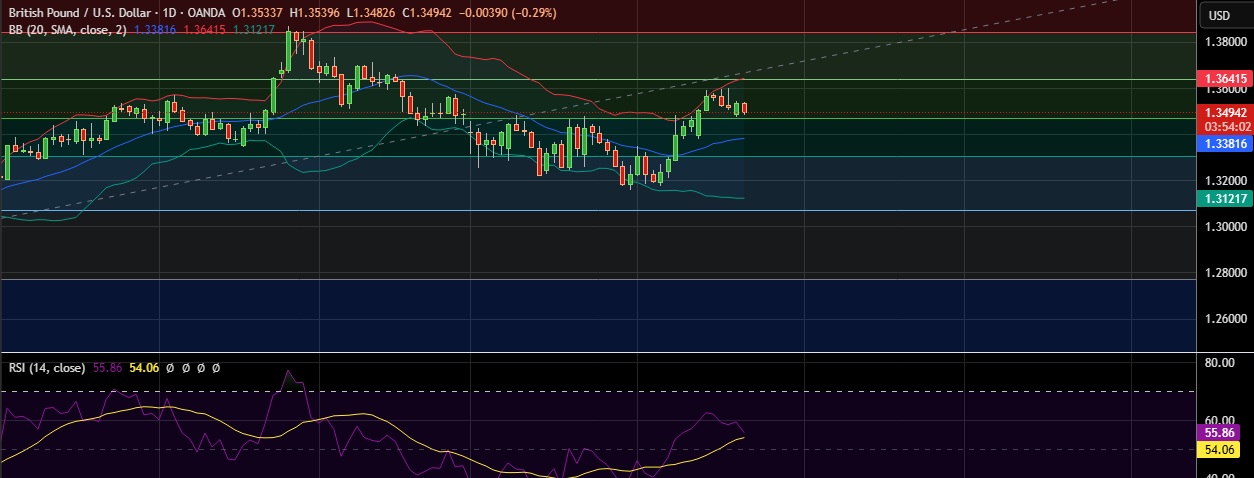Click the purple 55.86 RSI axis label

click(1224, 433)
